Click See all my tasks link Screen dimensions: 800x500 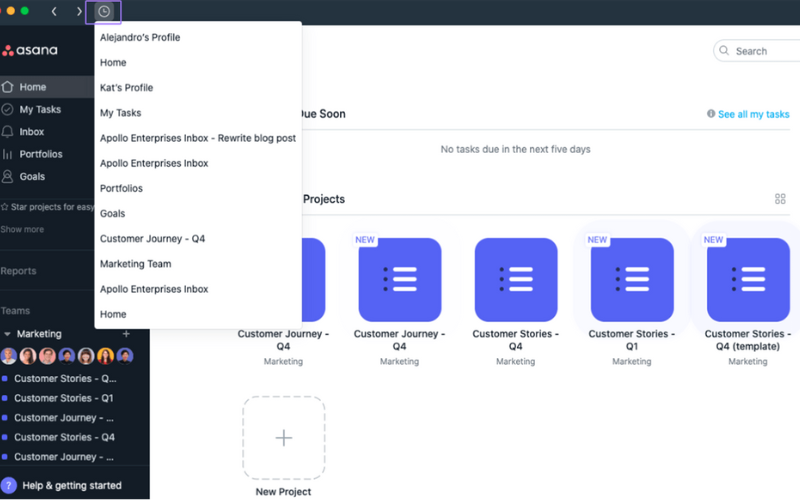click(754, 114)
